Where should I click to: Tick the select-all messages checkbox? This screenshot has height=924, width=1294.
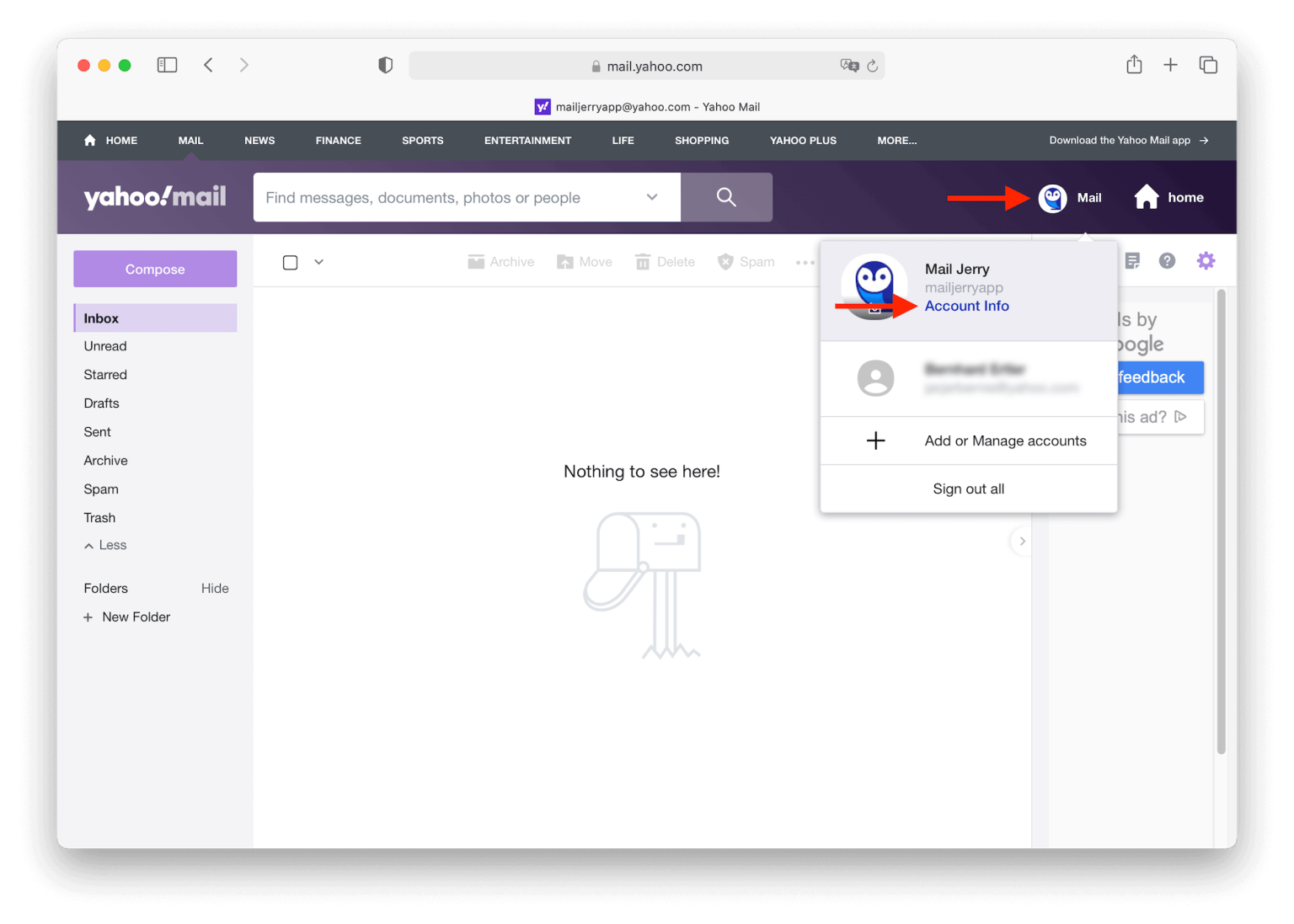pos(291,262)
